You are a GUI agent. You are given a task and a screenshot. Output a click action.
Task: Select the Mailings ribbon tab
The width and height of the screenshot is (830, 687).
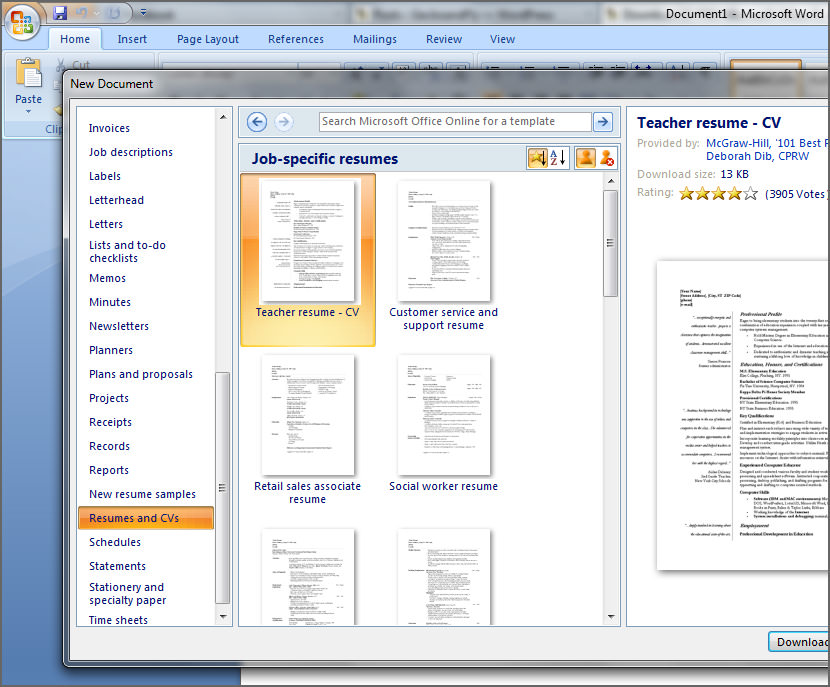(x=375, y=39)
